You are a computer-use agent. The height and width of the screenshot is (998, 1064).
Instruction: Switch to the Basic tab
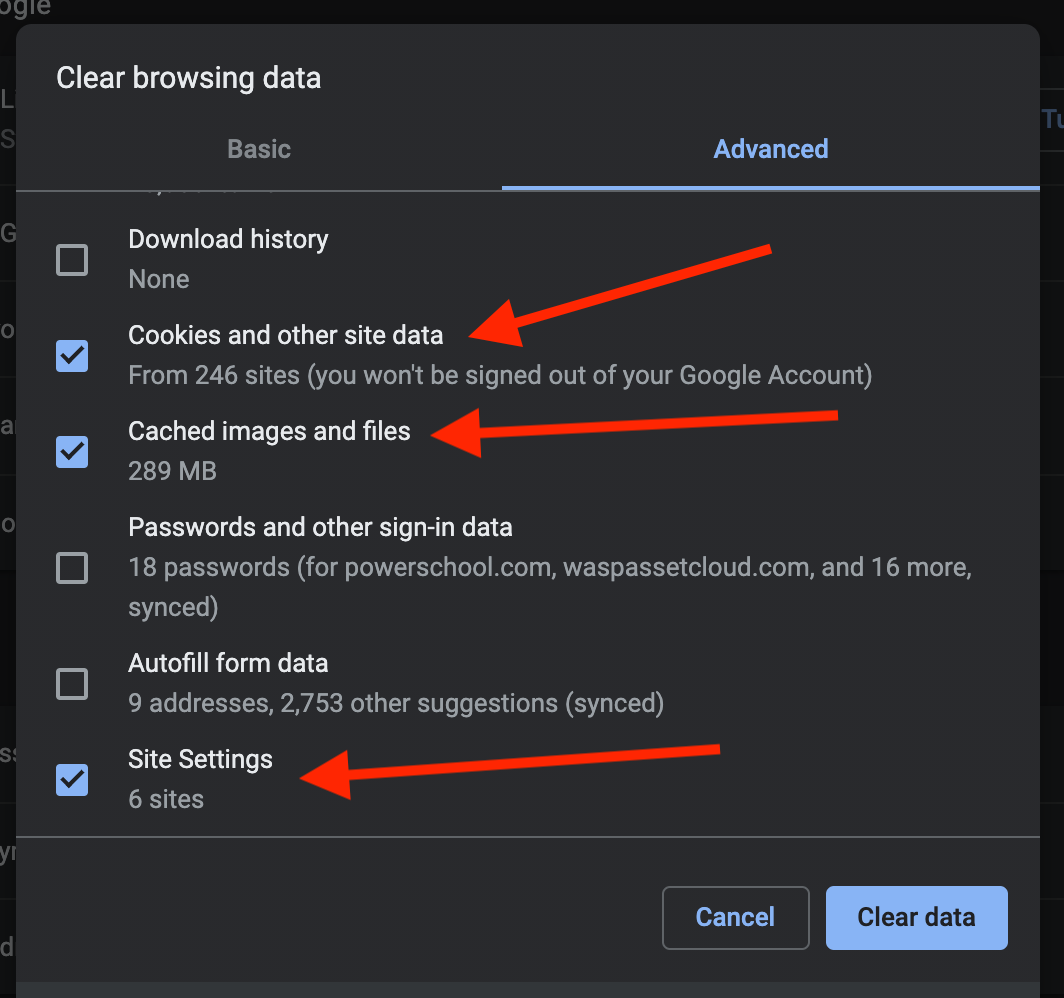(259, 149)
